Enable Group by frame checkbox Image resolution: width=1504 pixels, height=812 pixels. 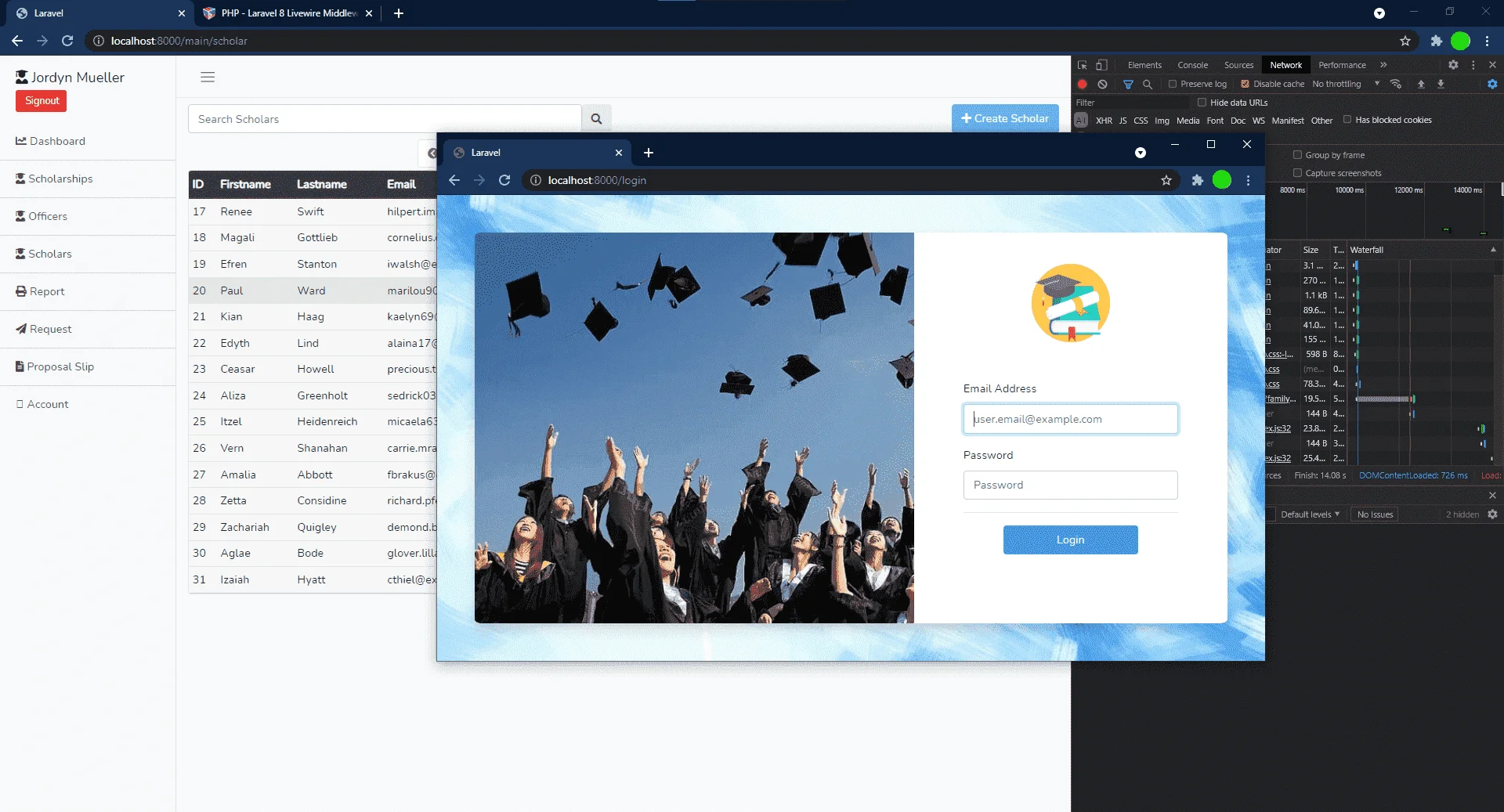click(x=1297, y=155)
